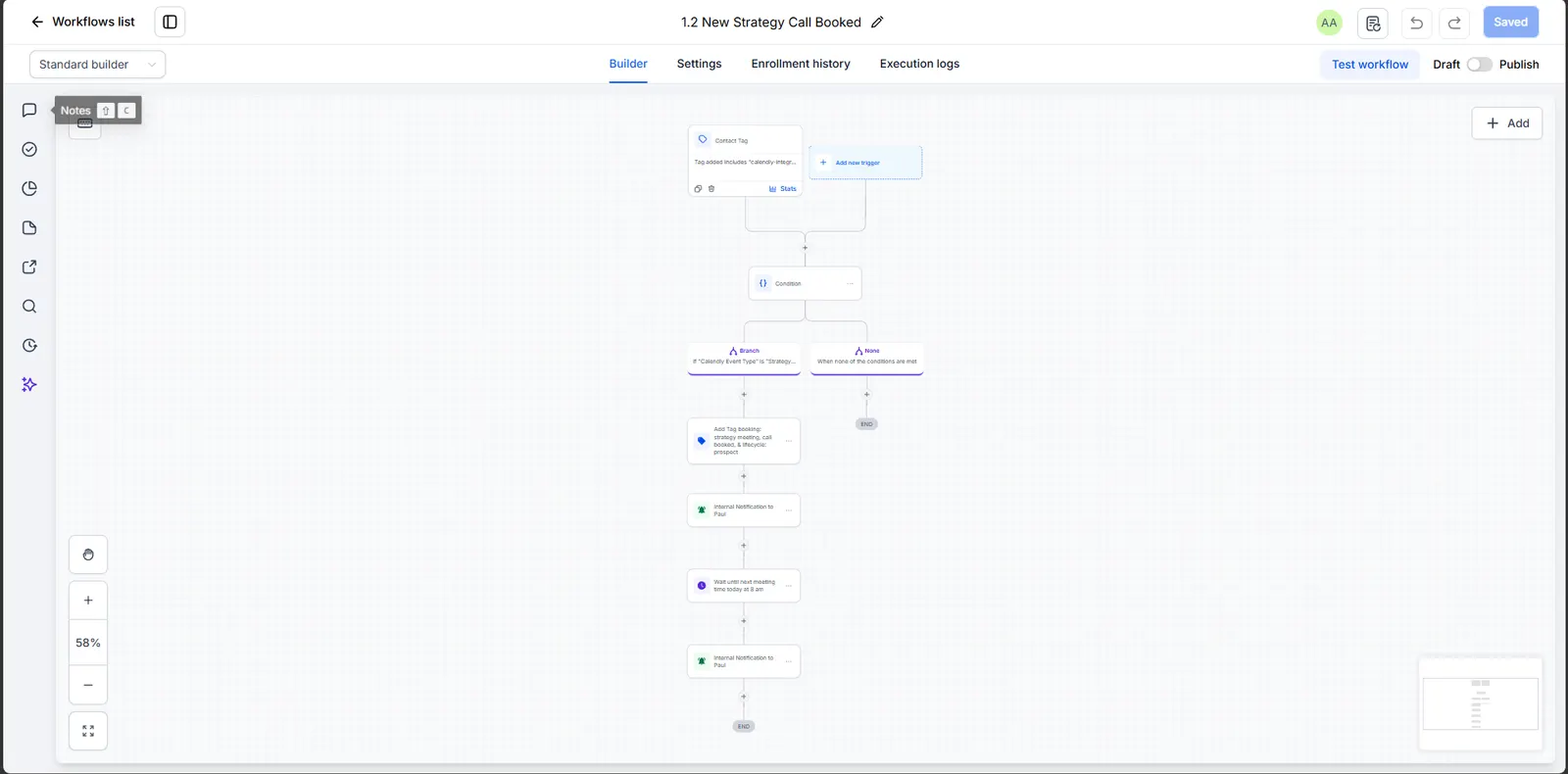Screen dimensions: 1568x774
Task: Delete the Contact Tag trigger via trash icon
Action: 711,189
